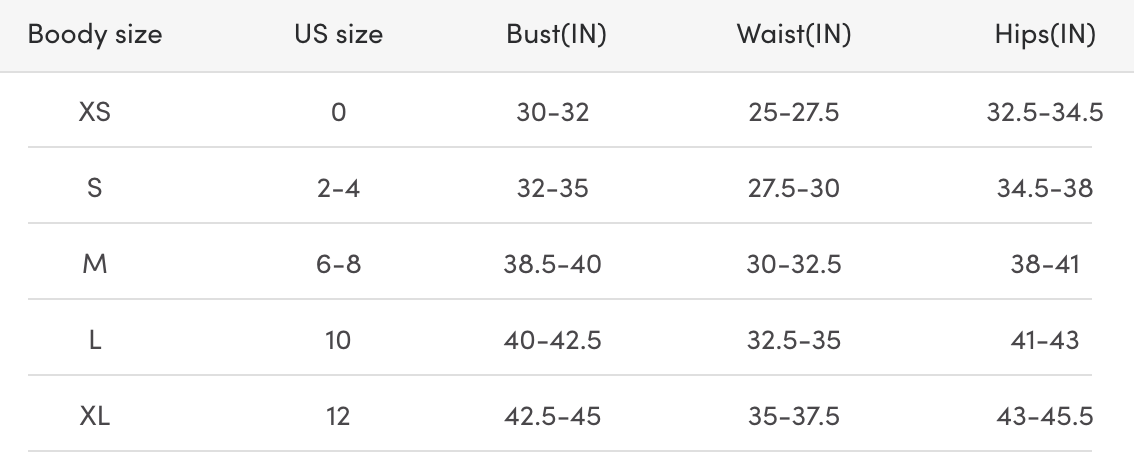Click the L size row label
The height and width of the screenshot is (456, 1134).
[94, 340]
